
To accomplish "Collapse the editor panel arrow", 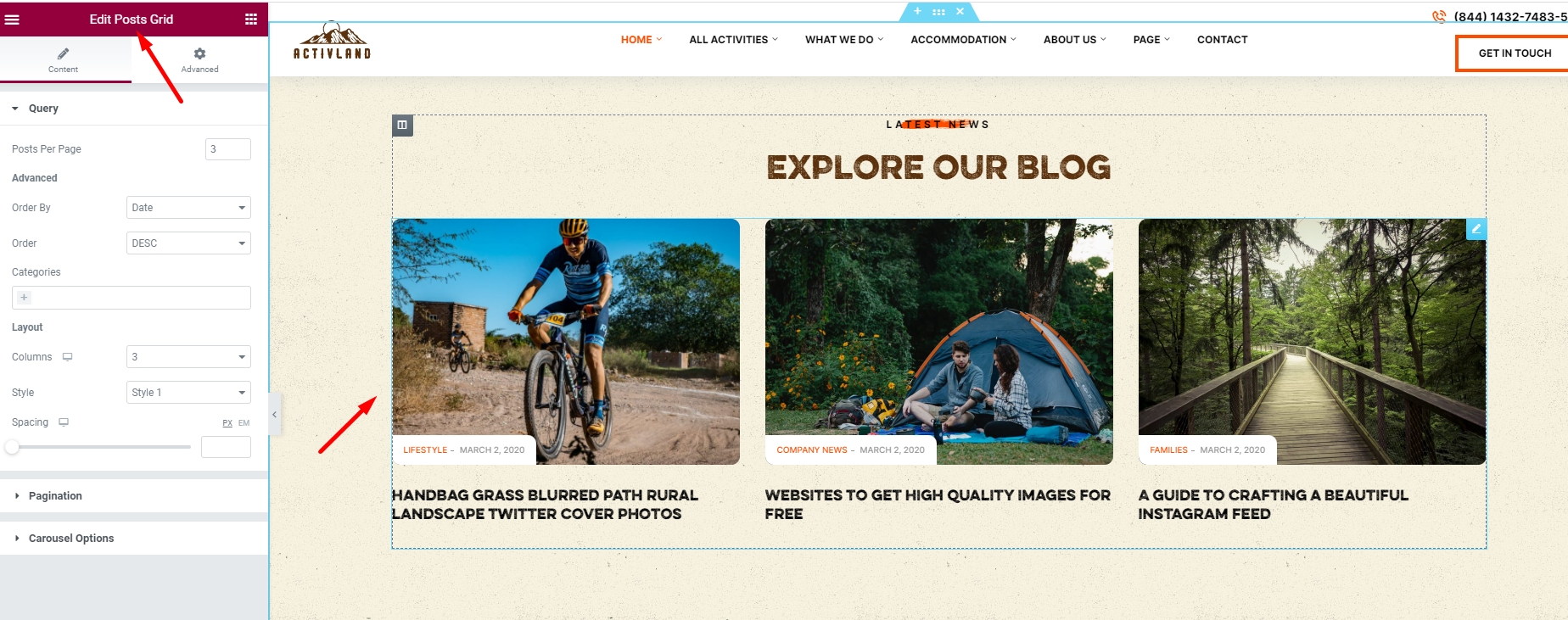I will (274, 415).
